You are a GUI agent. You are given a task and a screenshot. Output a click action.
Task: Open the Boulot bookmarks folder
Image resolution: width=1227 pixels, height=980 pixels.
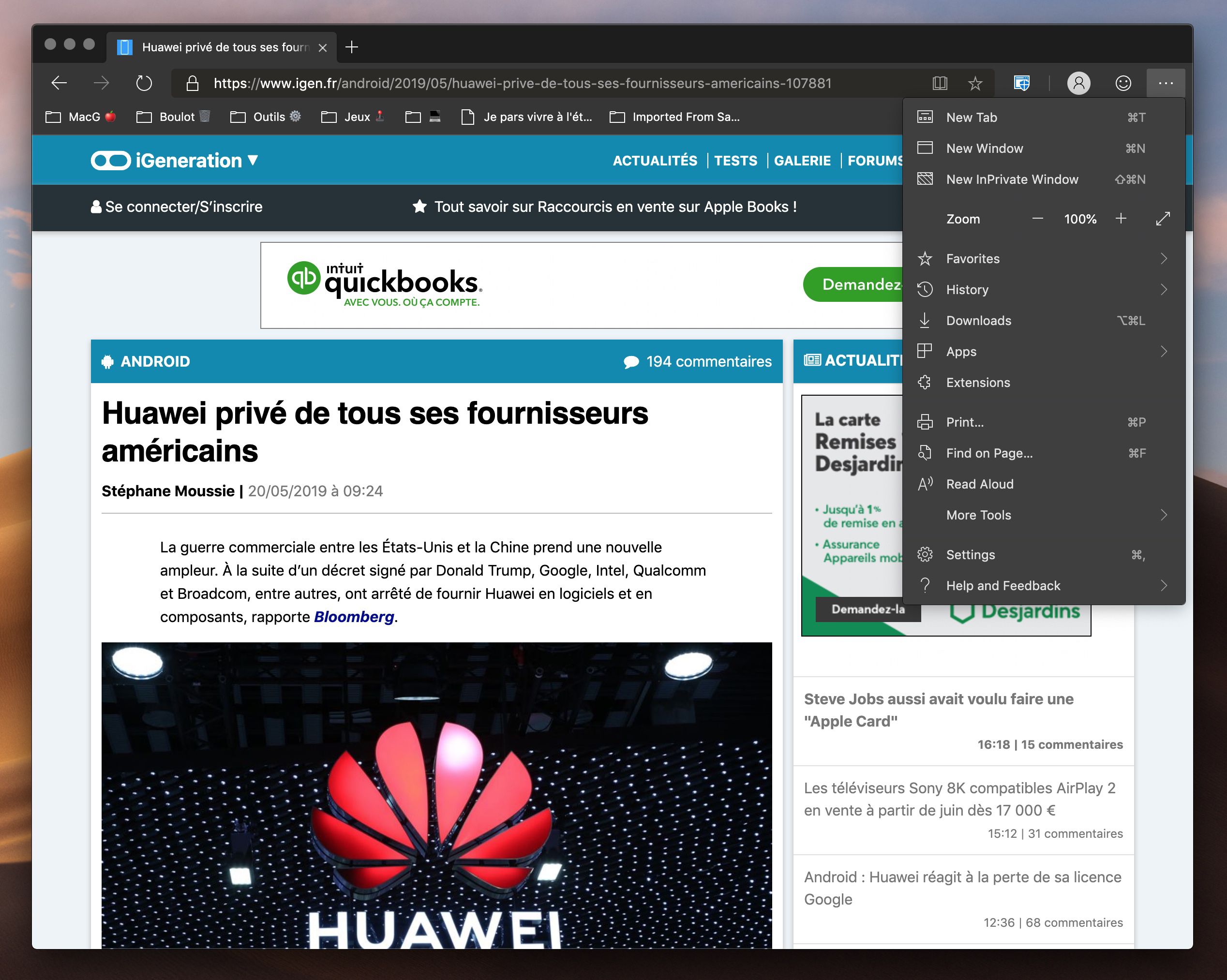pos(174,117)
